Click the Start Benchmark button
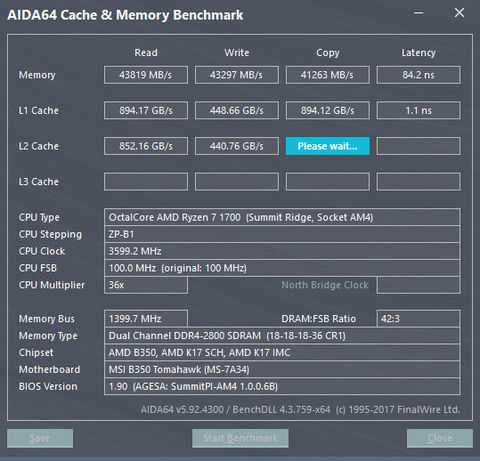The width and height of the screenshot is (480, 461). [x=240, y=438]
